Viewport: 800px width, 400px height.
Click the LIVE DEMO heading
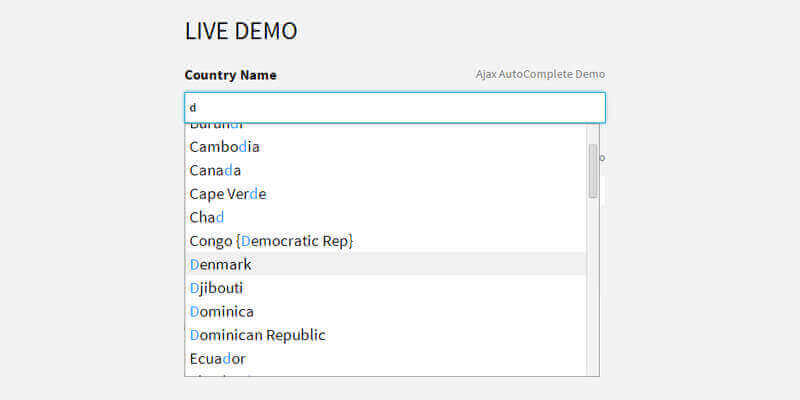point(241,31)
